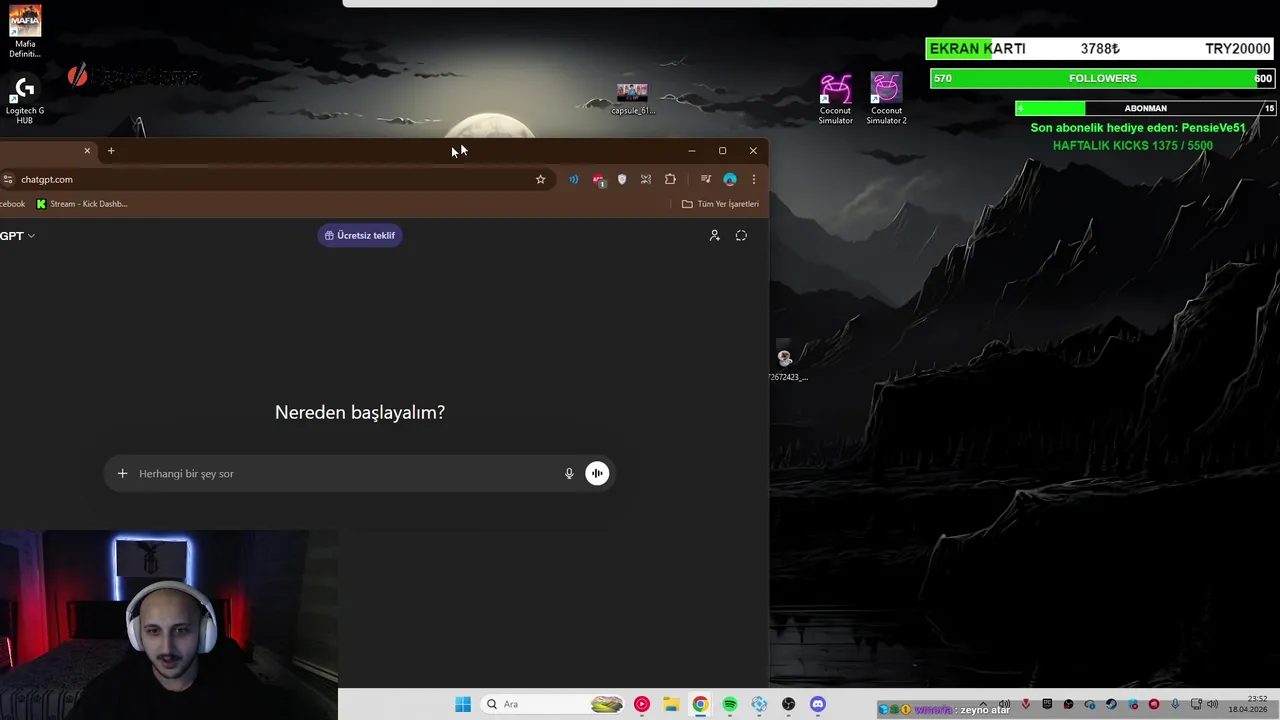
Task: Minimize the Chrome window
Action: click(x=692, y=151)
